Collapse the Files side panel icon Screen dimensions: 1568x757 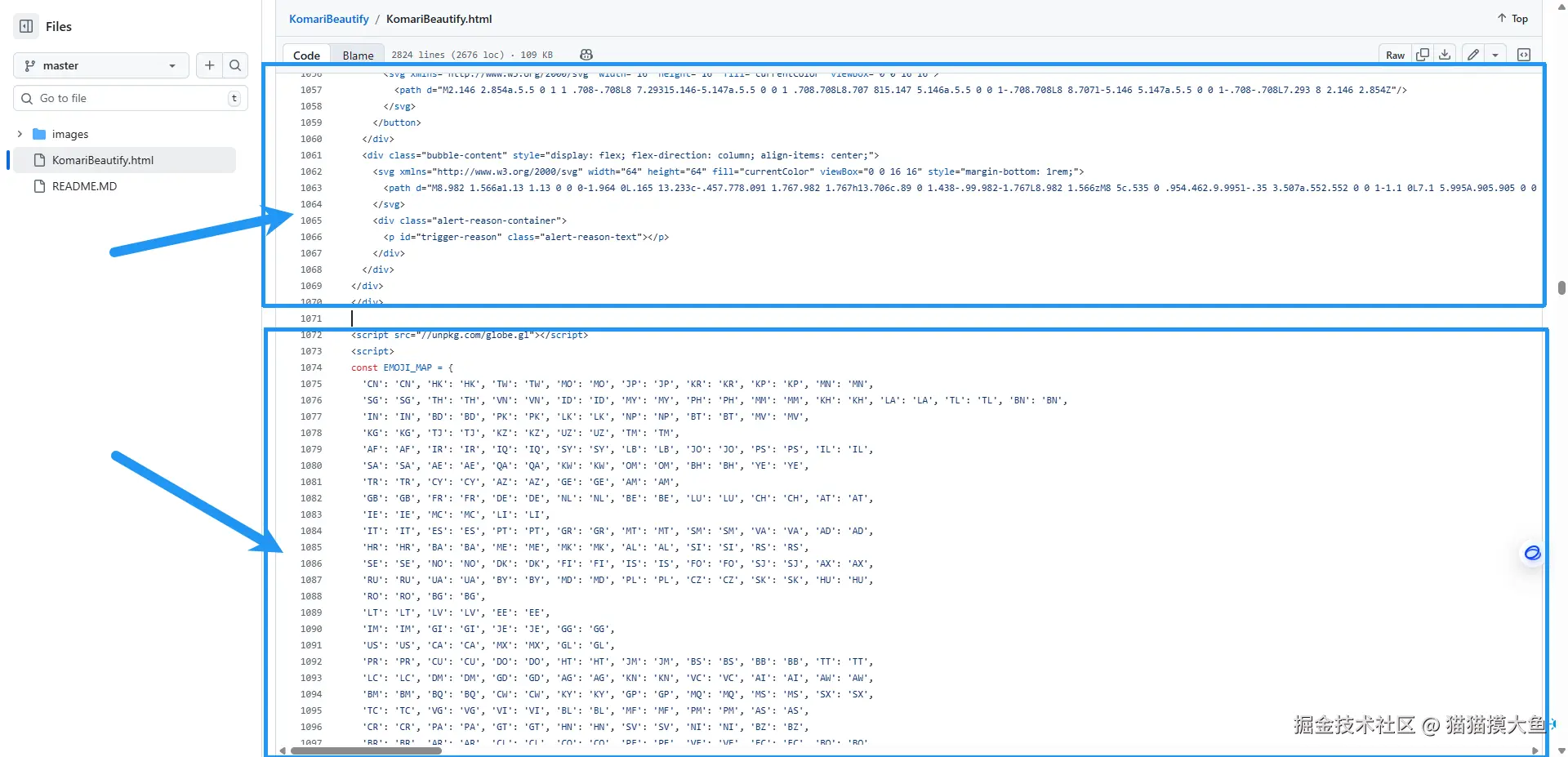26,26
